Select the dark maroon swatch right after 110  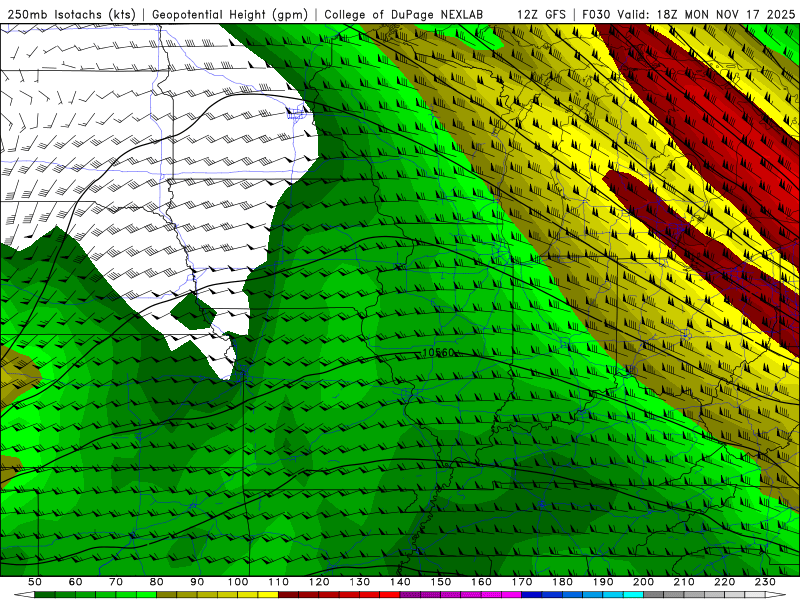288,594
